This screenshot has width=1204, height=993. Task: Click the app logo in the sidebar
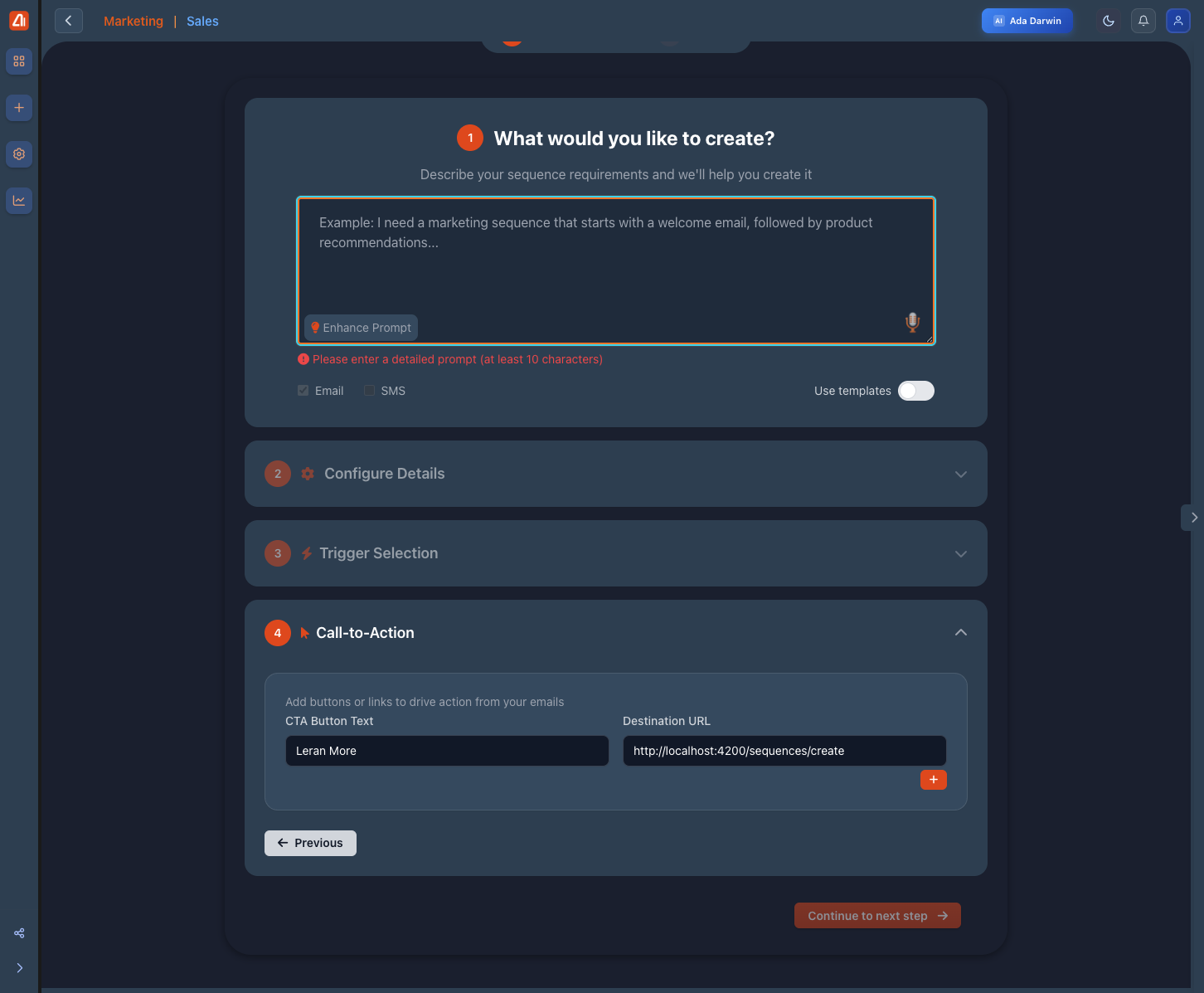[19, 20]
